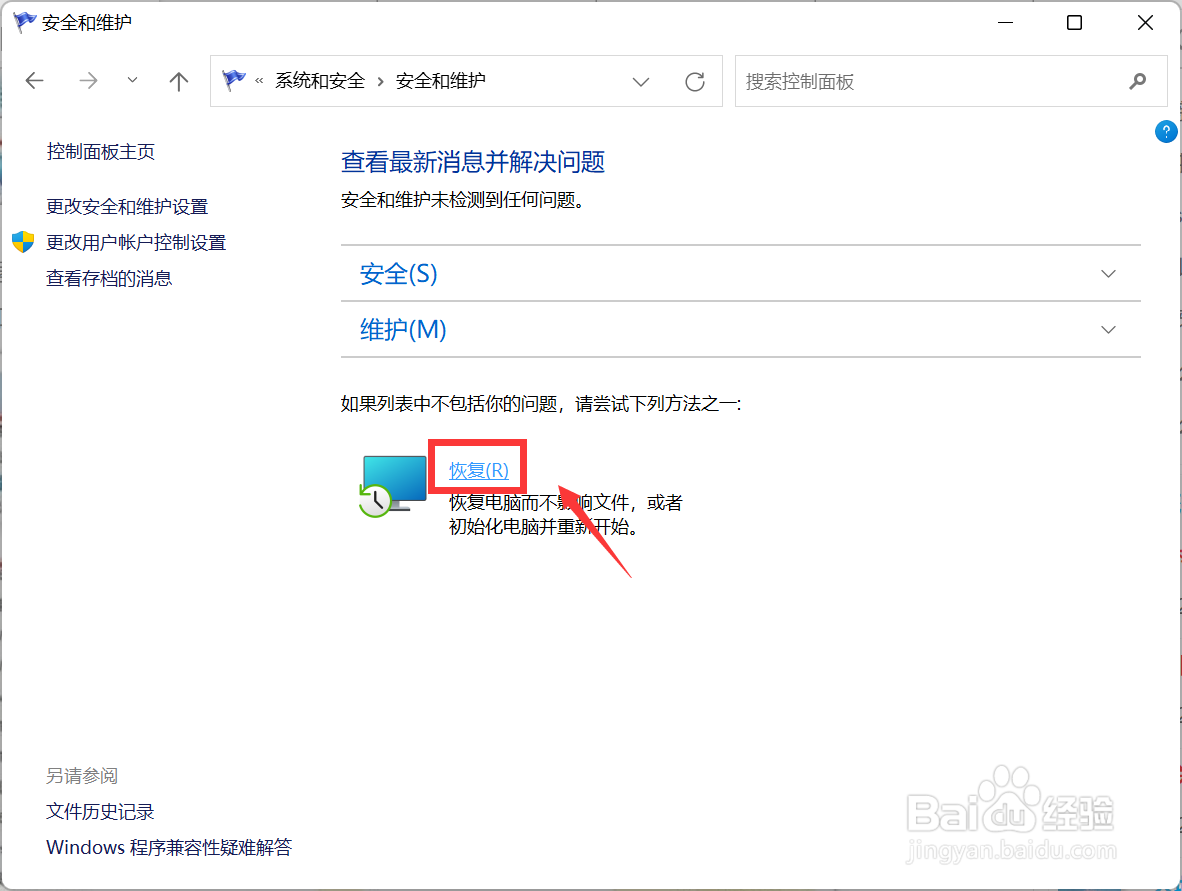Click the UAC shield icon in sidebar
The width and height of the screenshot is (1182, 891).
coord(22,241)
